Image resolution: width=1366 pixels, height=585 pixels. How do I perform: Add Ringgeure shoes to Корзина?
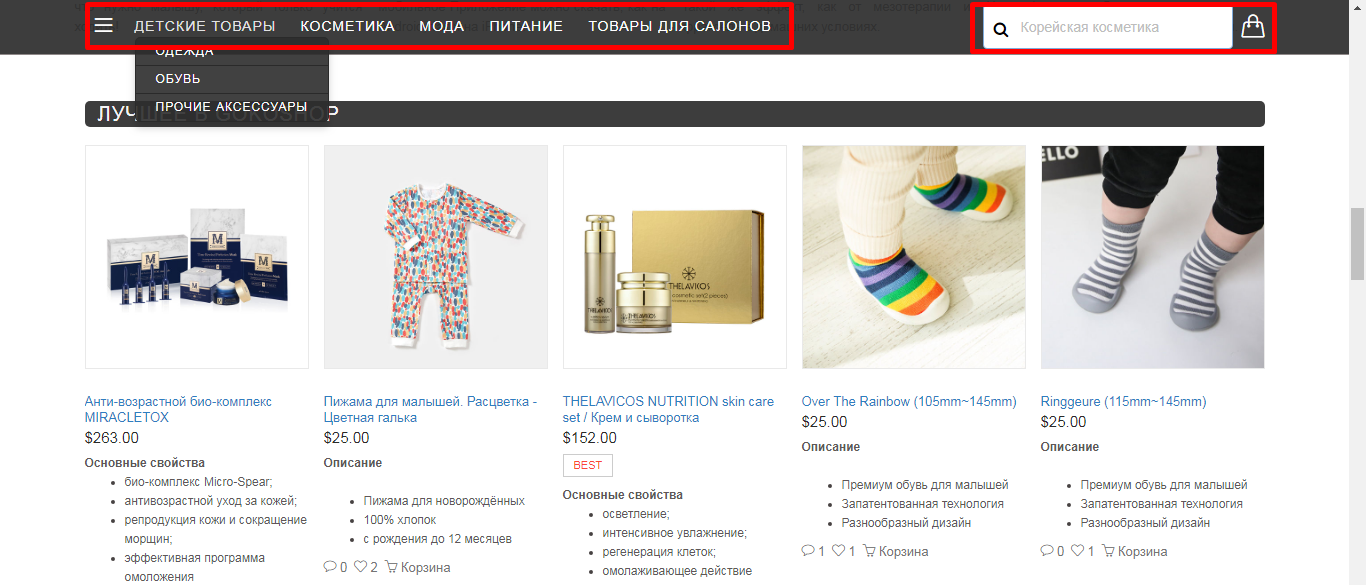tap(1135, 551)
